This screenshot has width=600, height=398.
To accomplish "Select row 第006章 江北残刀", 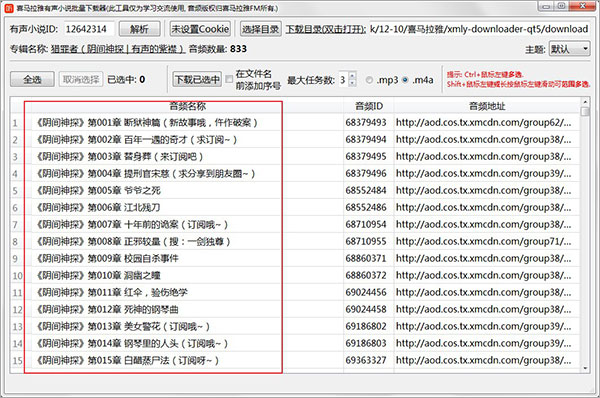I will coord(188,207).
